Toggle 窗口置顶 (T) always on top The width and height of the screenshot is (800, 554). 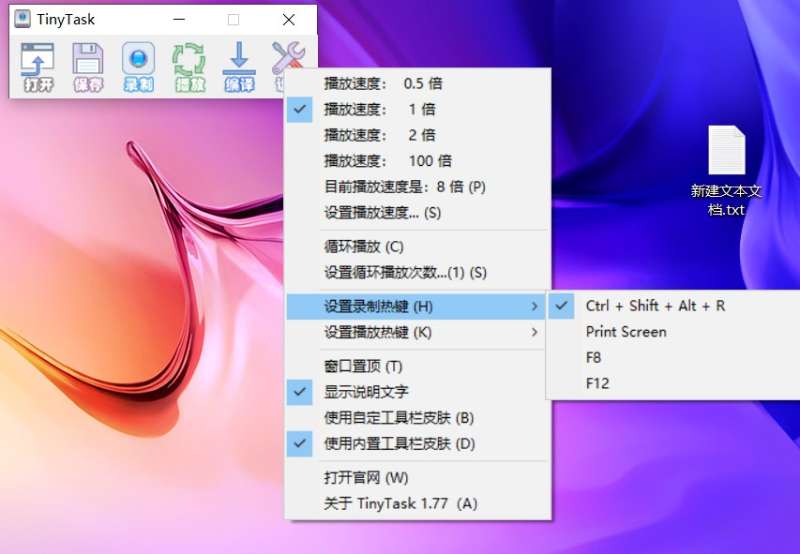tap(417, 366)
